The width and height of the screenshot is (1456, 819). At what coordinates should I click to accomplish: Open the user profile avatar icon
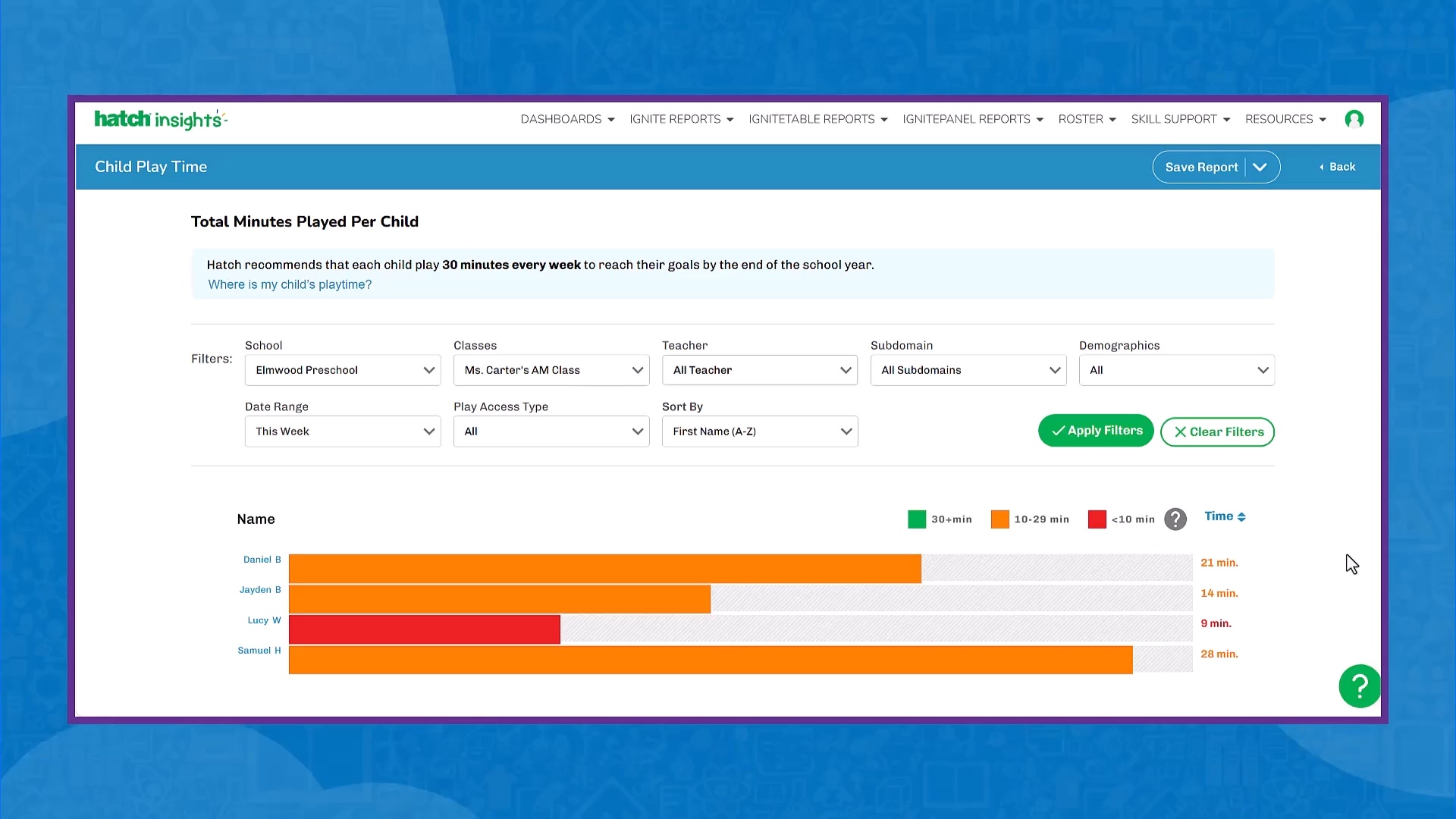point(1354,119)
